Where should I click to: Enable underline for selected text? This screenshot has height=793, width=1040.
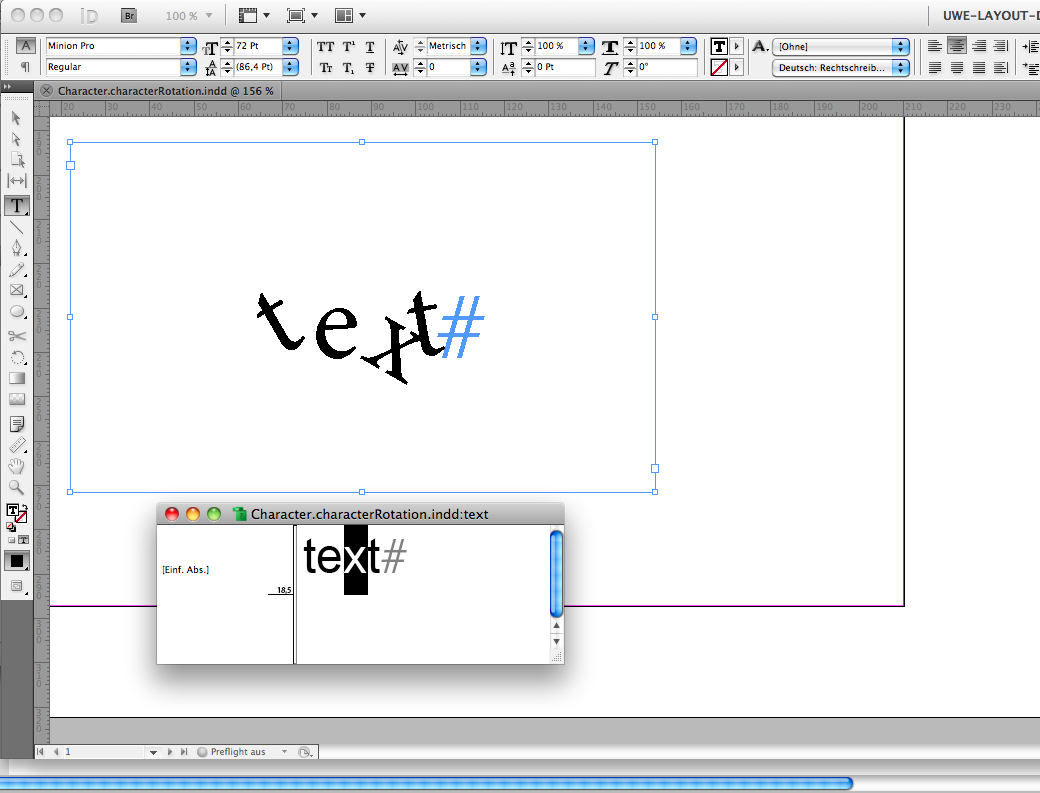[368, 46]
